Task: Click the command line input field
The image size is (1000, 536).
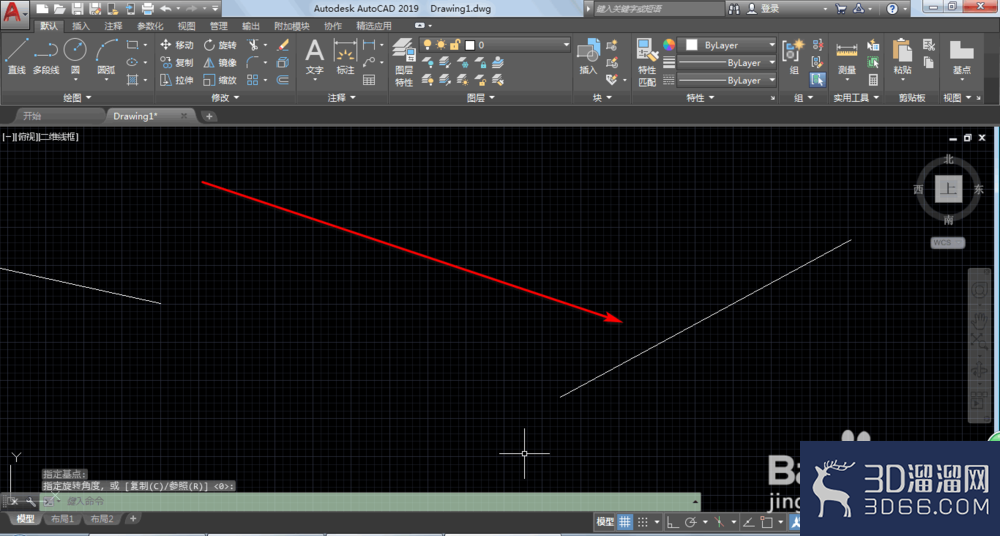Action: (379, 502)
